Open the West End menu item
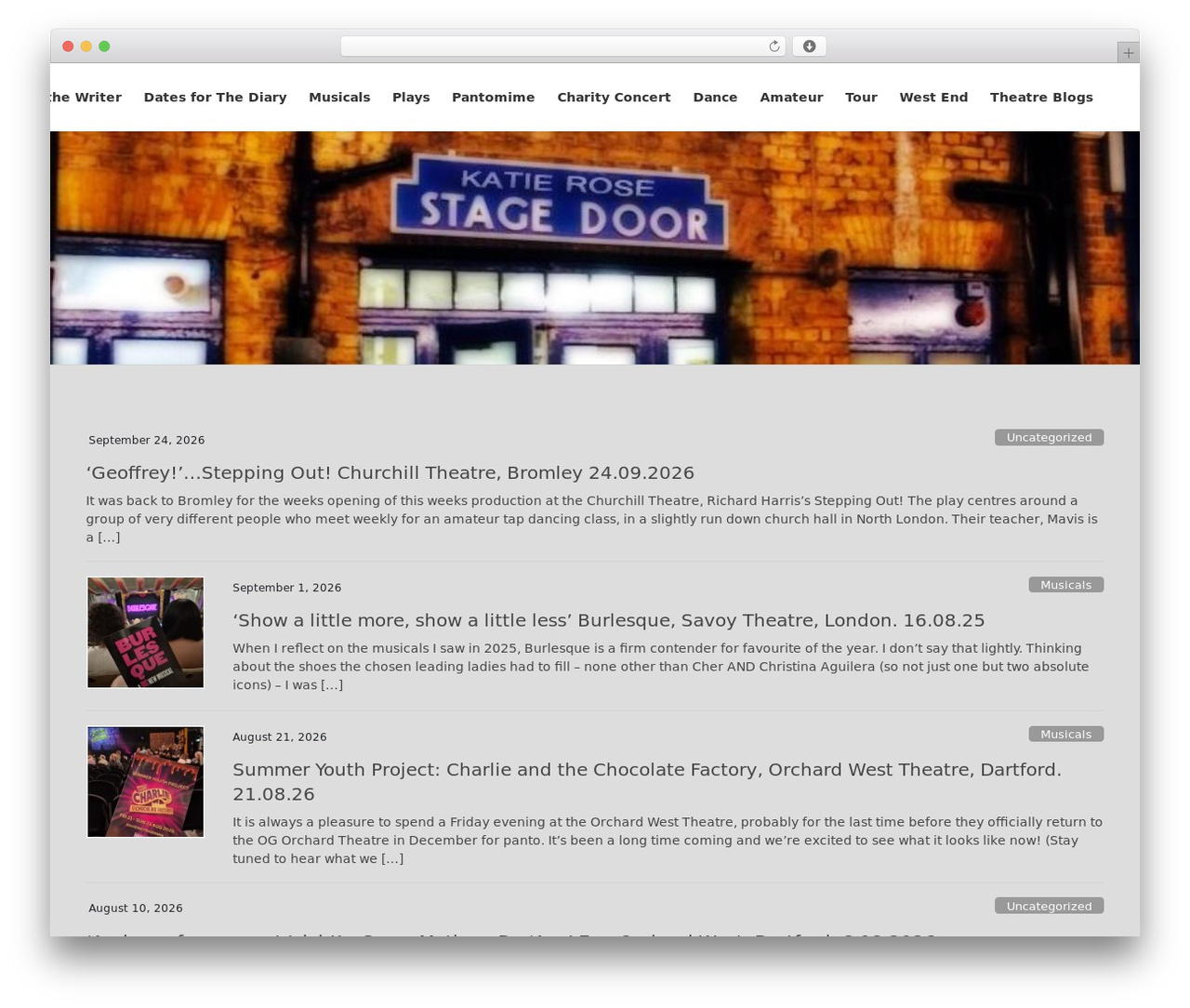 click(933, 97)
